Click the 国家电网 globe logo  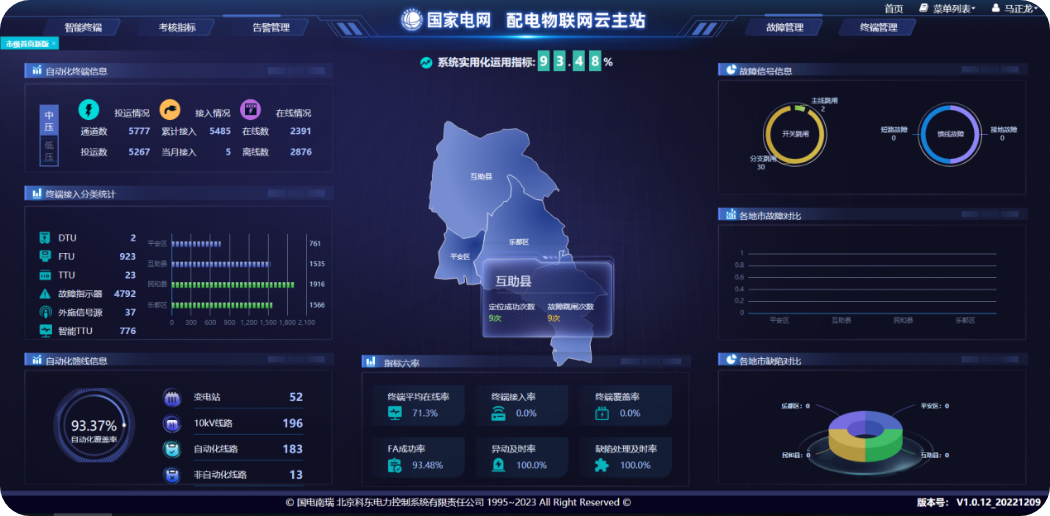tap(411, 19)
